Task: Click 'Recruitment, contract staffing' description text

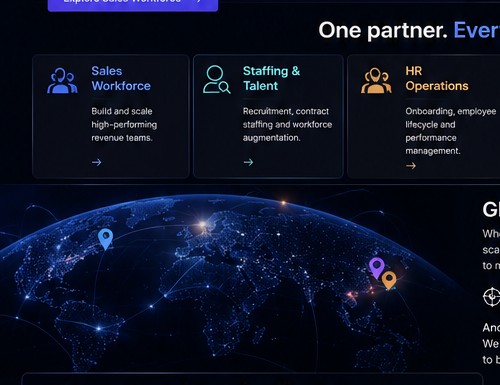Action: (x=287, y=124)
